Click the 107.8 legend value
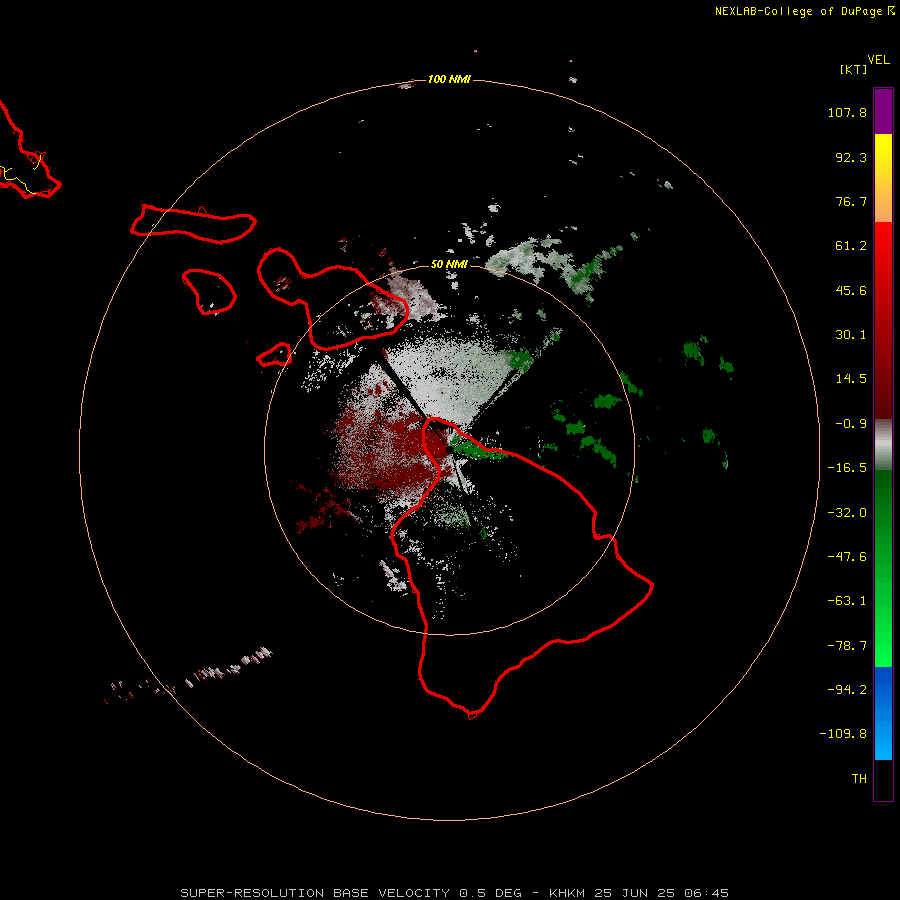 [847, 112]
